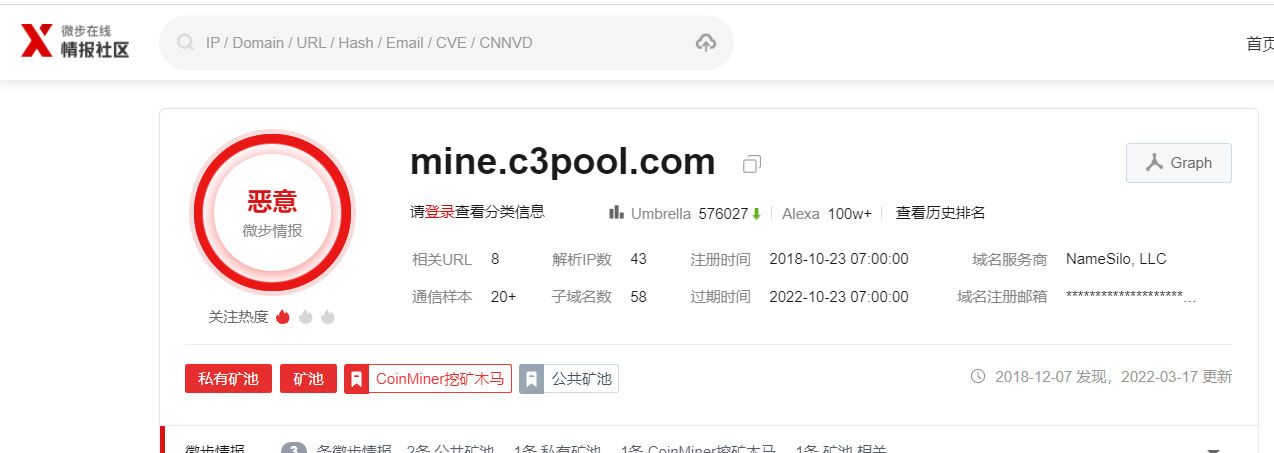Expand the 微步情报 section arrow

coord(1214,451)
